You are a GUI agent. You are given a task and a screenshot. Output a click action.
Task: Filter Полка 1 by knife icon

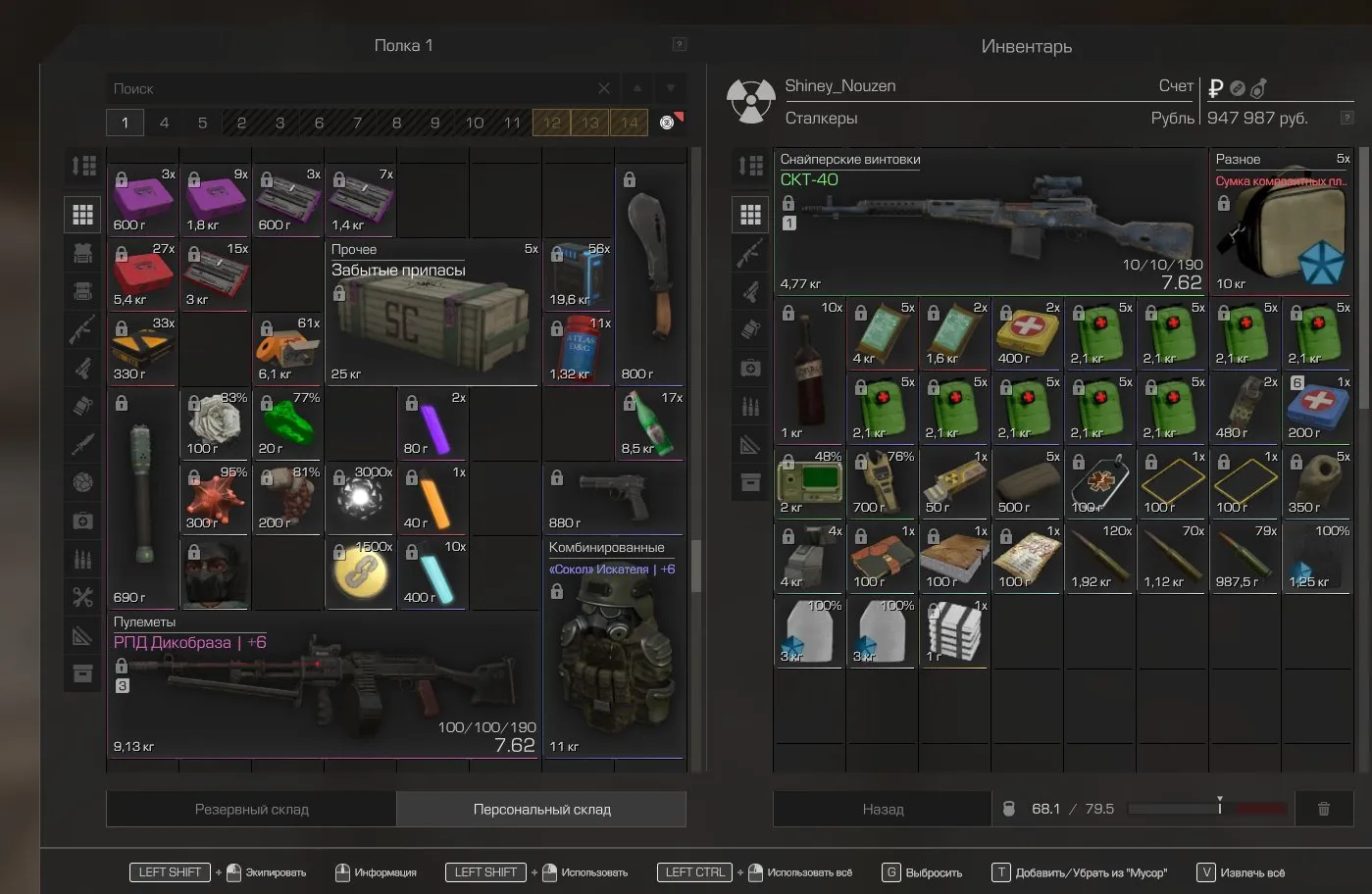click(x=83, y=444)
